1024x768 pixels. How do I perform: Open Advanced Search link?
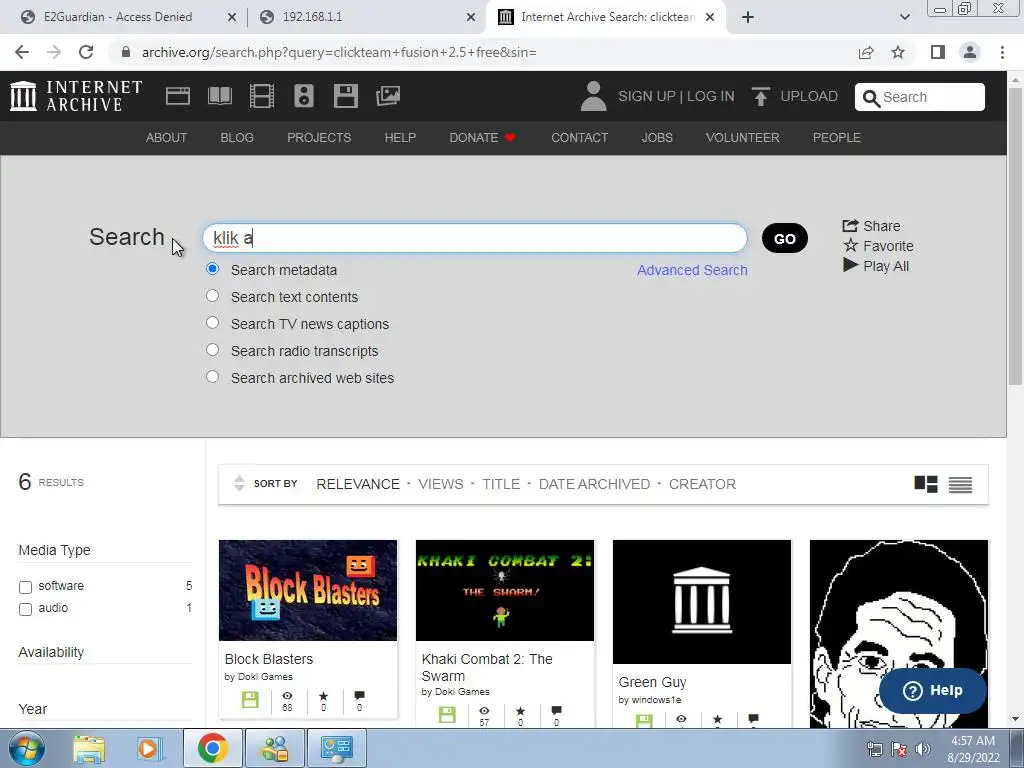pyautogui.click(x=692, y=270)
